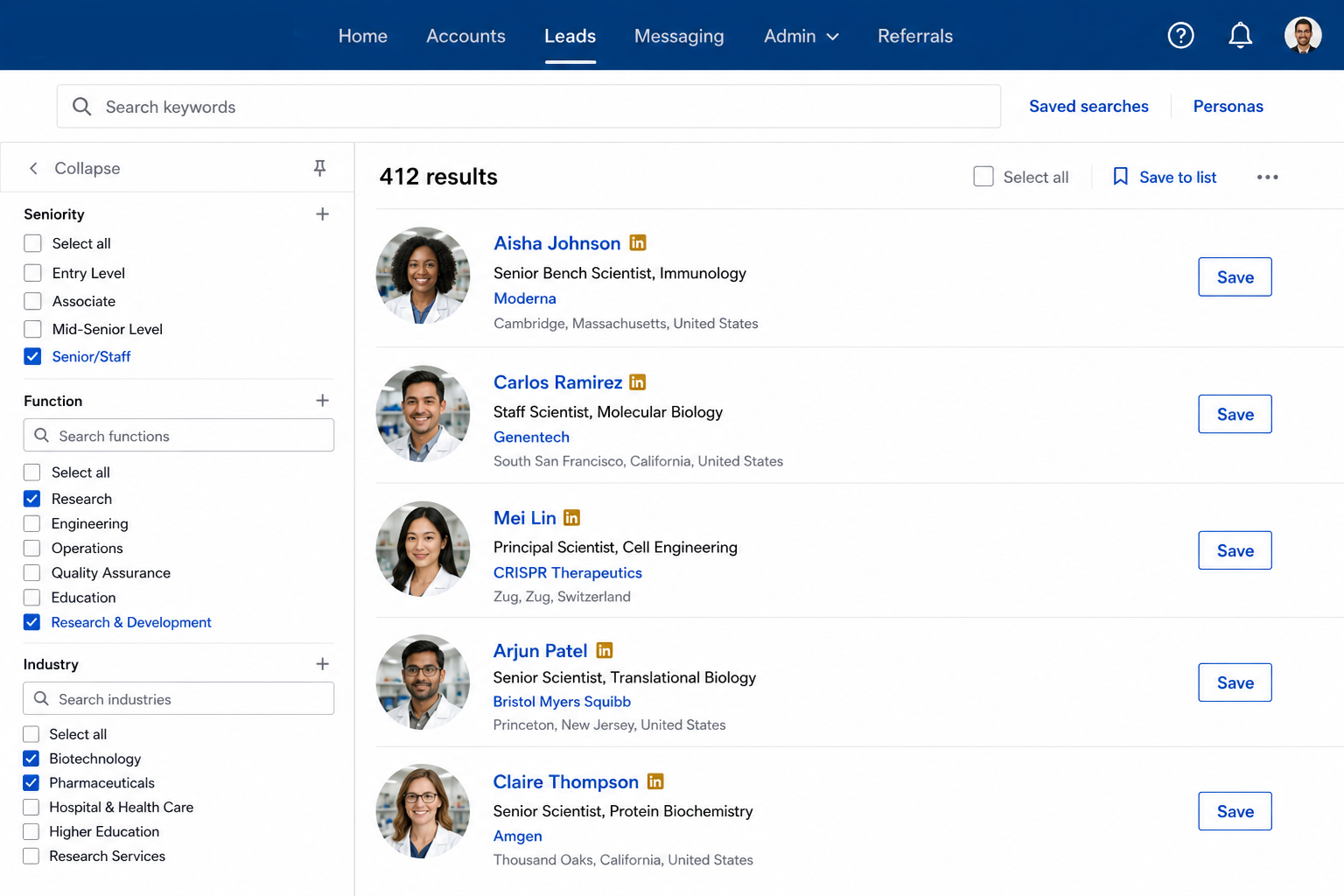Go to the Home tab
The width and height of the screenshot is (1344, 896).
[x=363, y=36]
